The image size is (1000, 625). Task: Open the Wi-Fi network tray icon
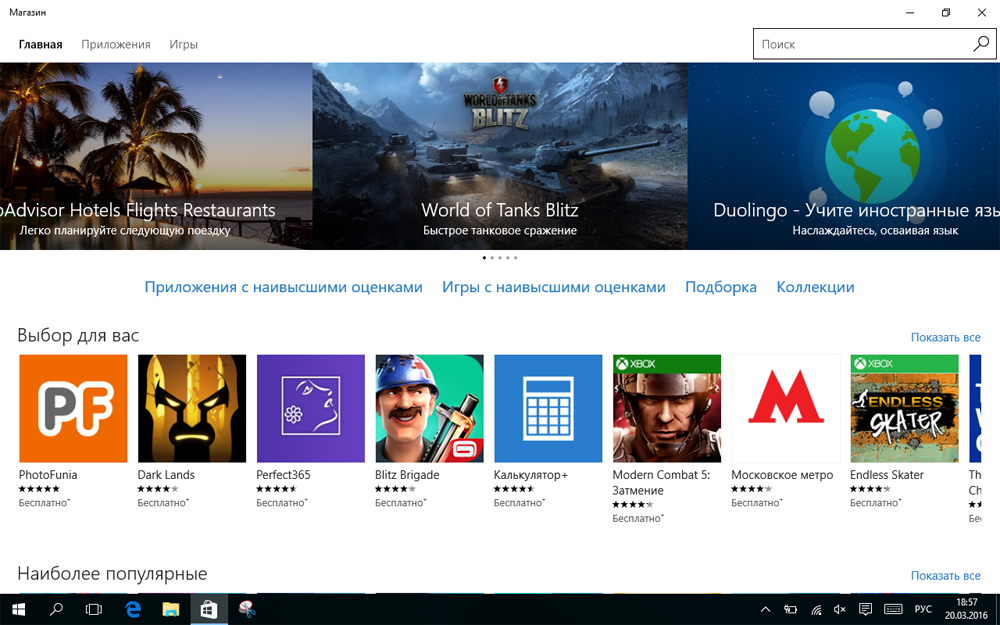tap(816, 610)
